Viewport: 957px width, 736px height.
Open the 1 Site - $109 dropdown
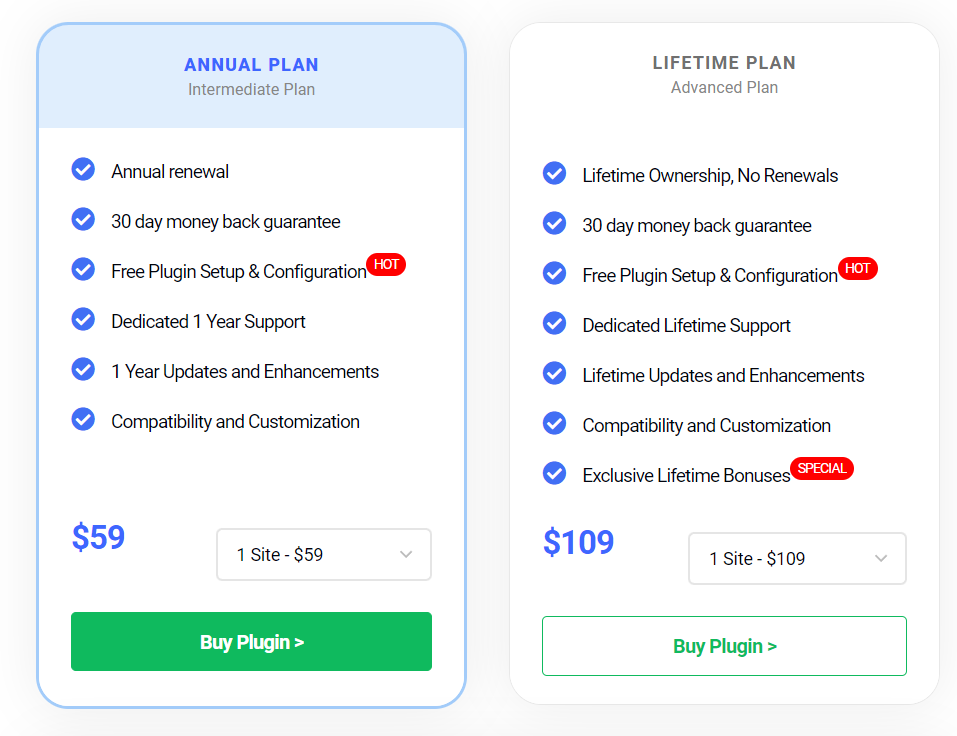point(797,558)
